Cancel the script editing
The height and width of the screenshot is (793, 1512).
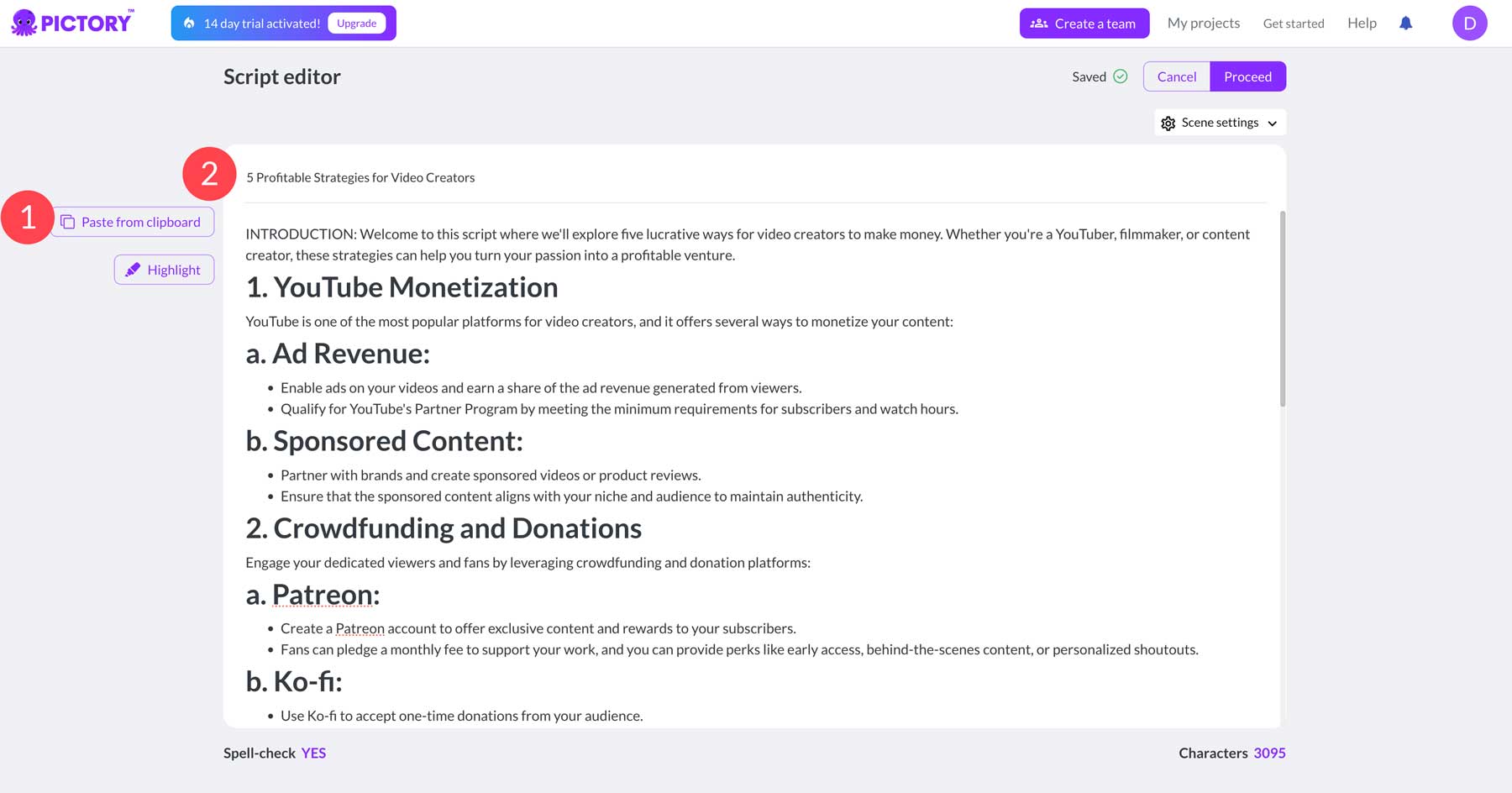(x=1176, y=76)
